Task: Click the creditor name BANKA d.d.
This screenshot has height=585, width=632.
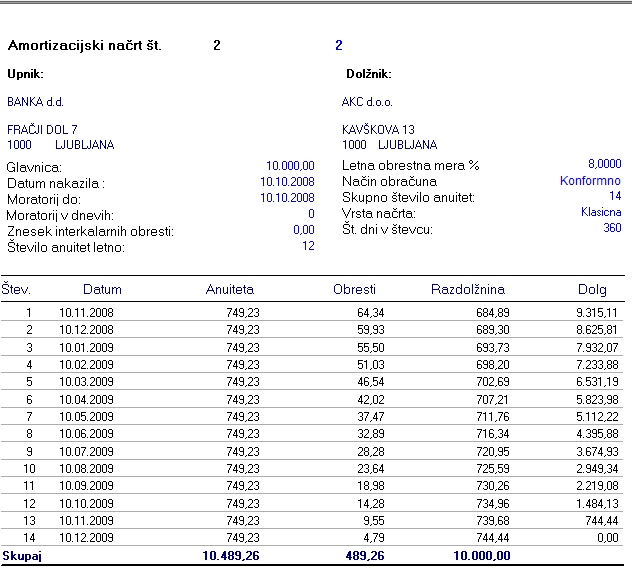Action: [36, 102]
